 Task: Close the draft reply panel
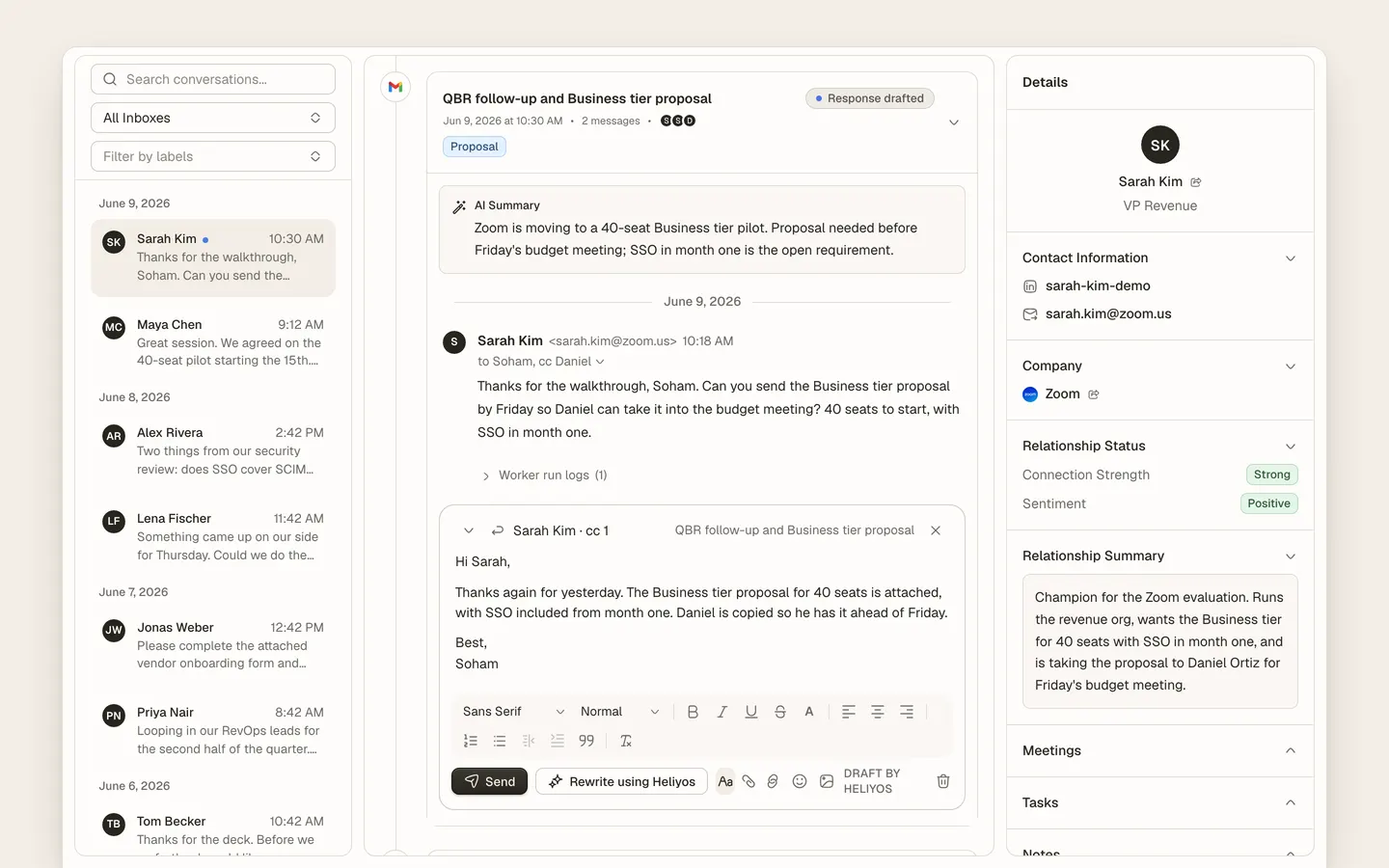[x=936, y=530]
